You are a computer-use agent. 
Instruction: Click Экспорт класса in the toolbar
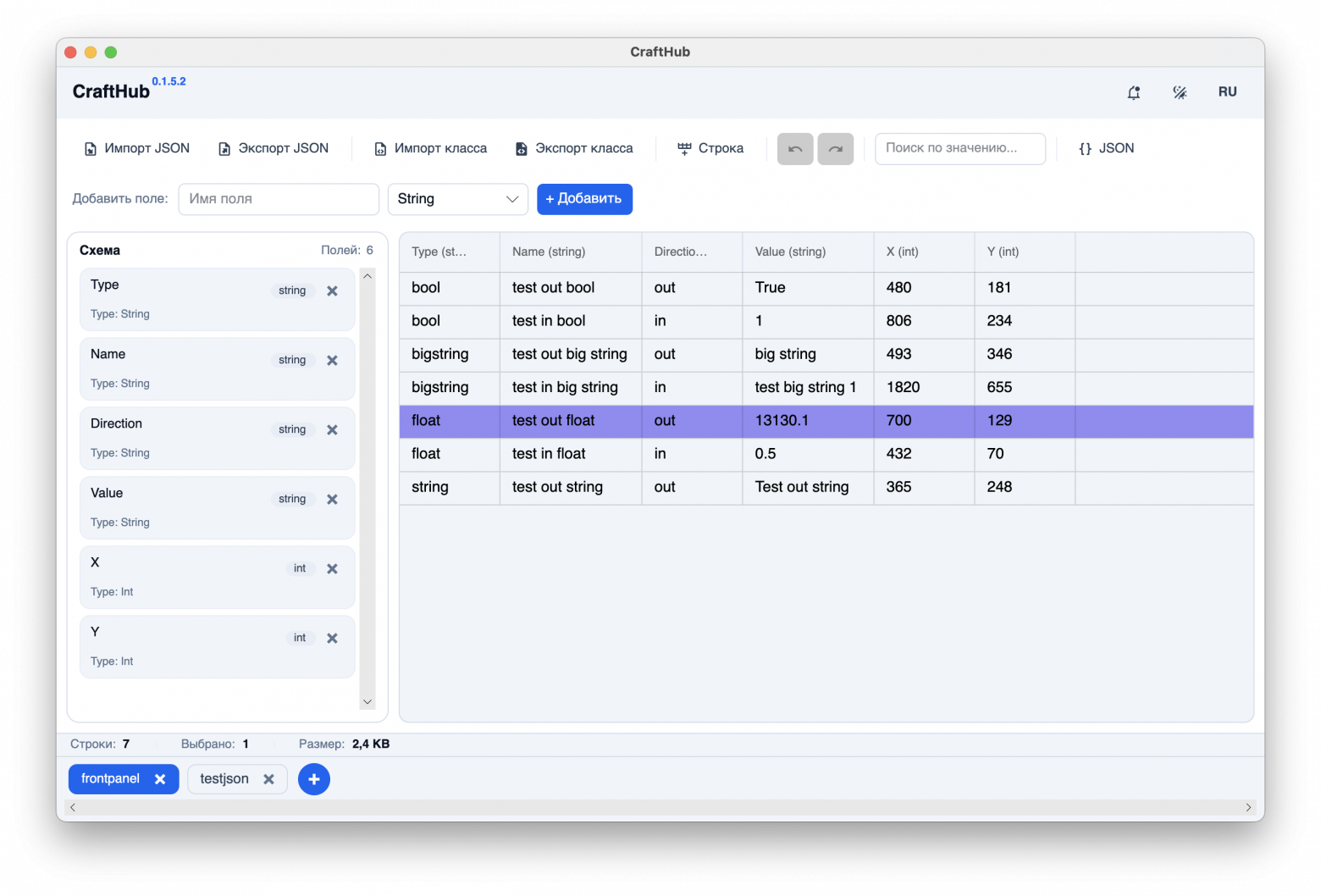point(574,148)
